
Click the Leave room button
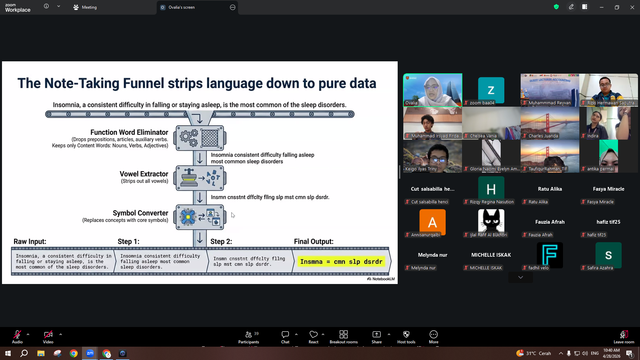(x=624, y=337)
